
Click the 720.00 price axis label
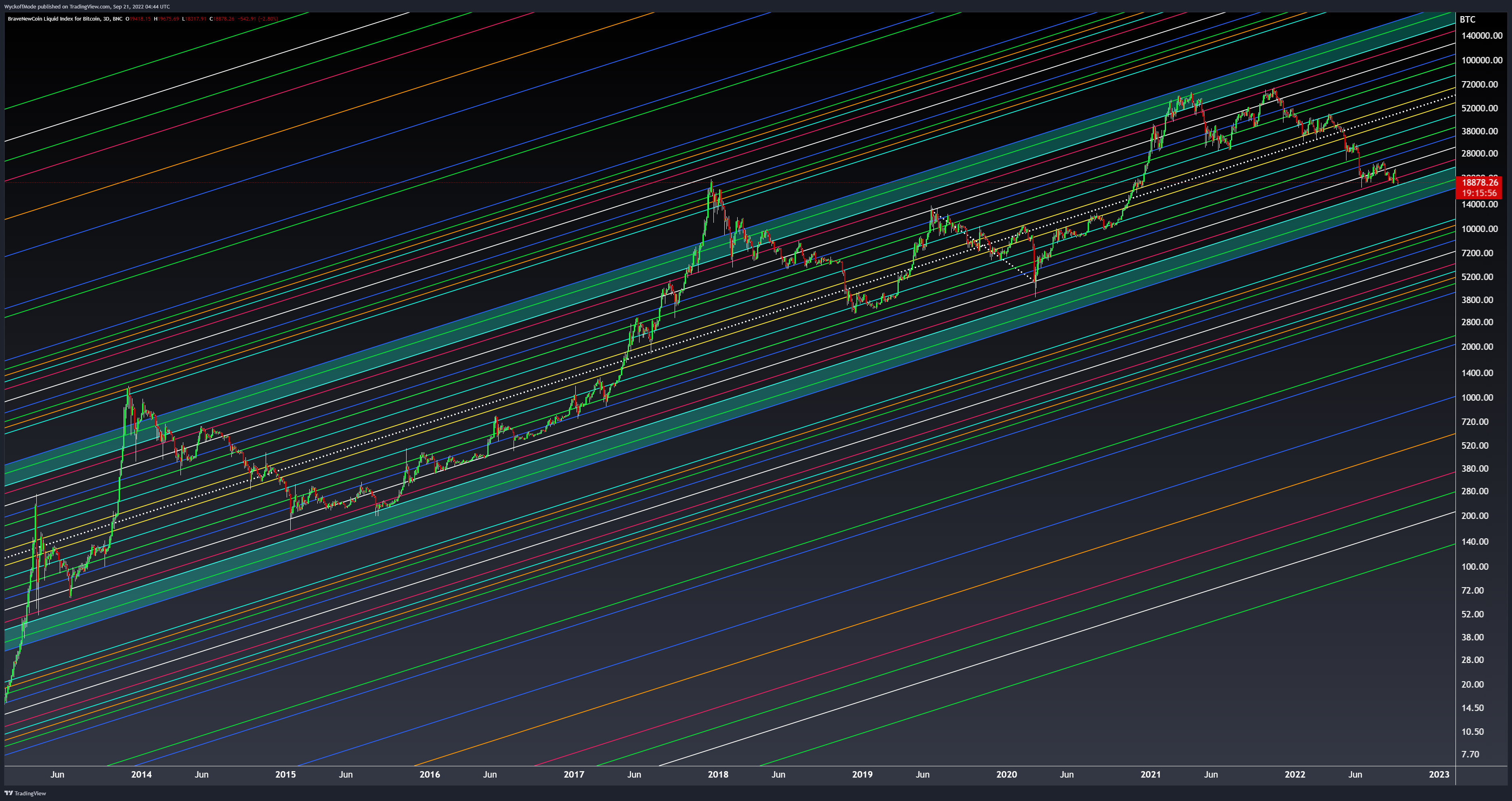point(1475,421)
